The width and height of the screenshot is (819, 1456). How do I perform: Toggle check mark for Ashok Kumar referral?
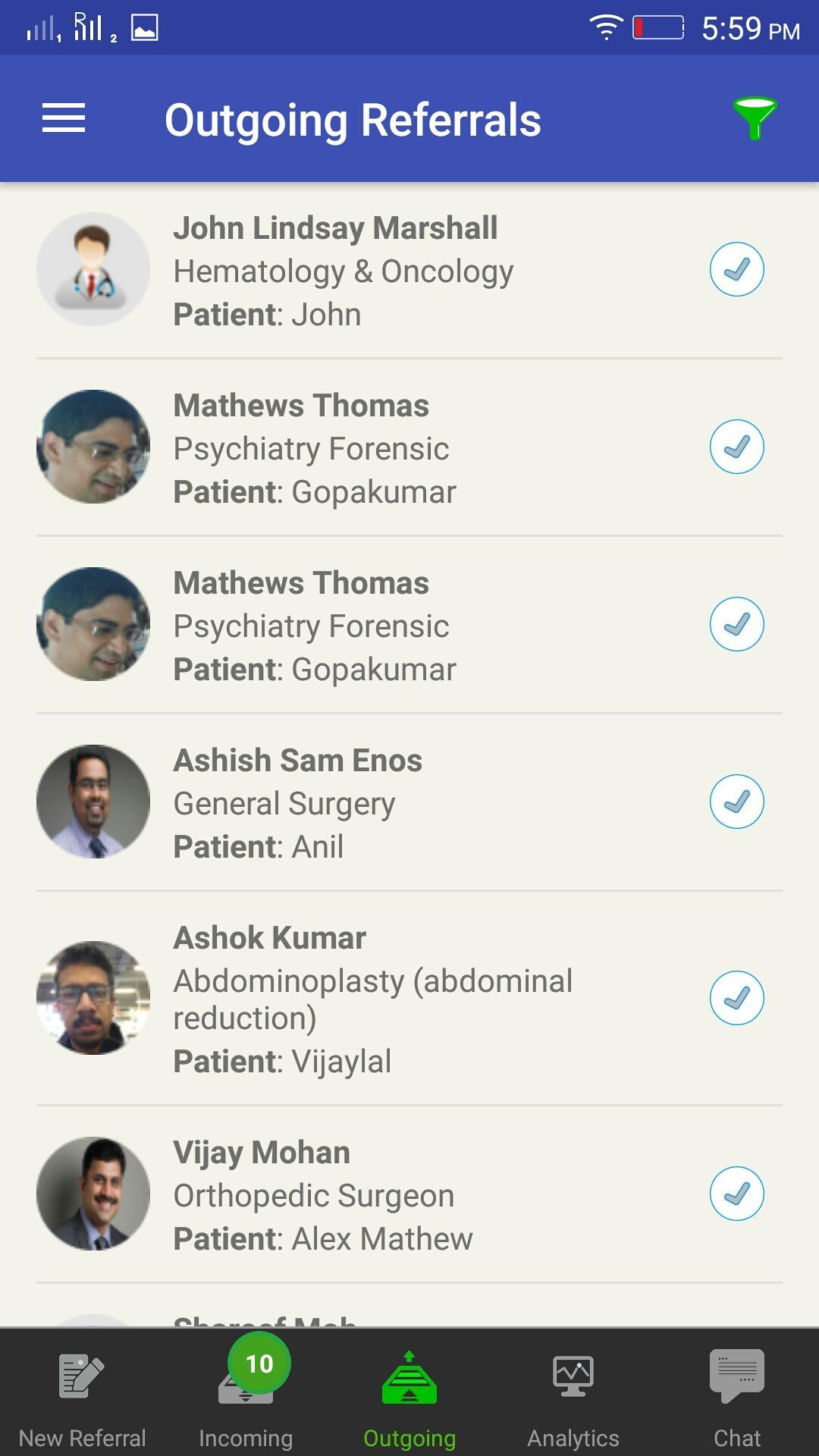[737, 998]
